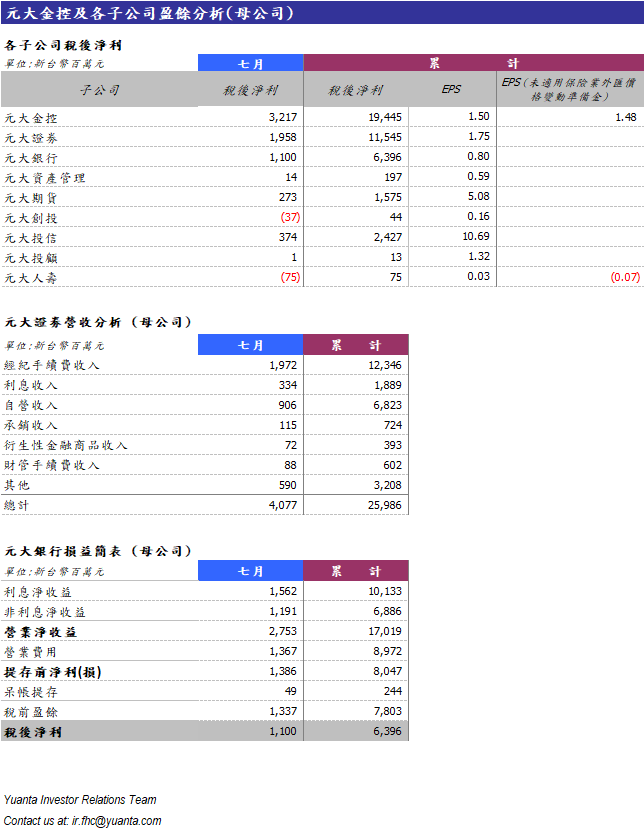
Task: Select the value 8,972
Action: [x=387, y=651]
